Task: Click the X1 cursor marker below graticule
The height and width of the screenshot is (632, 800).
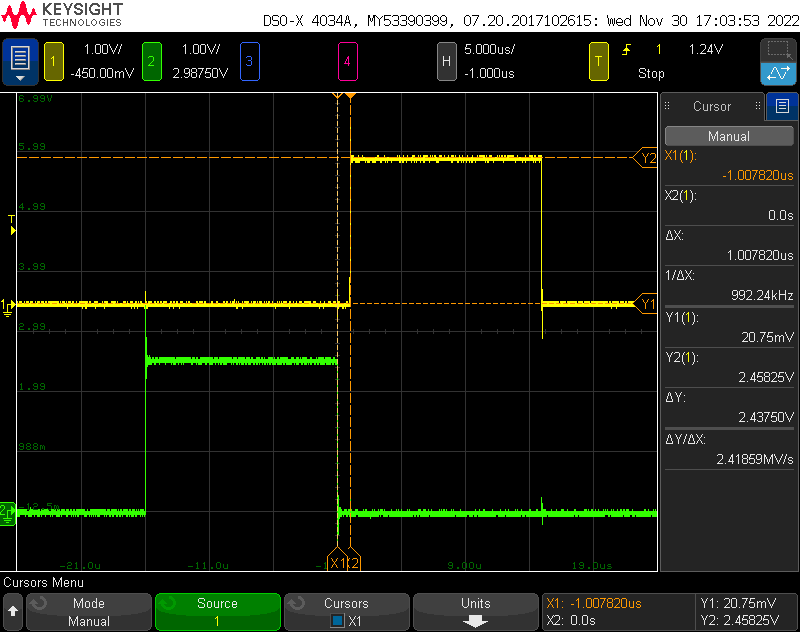Action: coord(337,563)
